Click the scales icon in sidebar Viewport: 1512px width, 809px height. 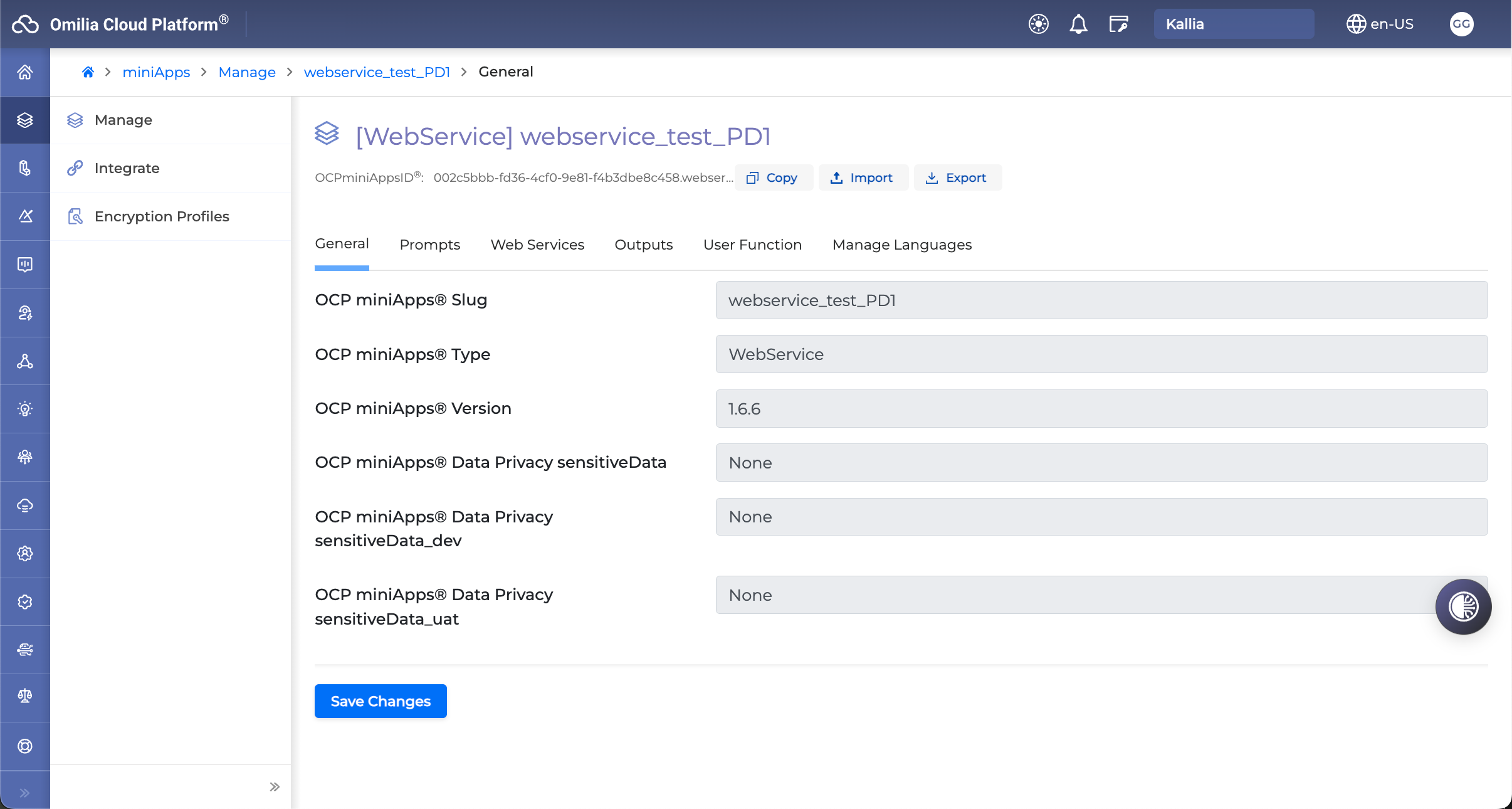pos(25,696)
